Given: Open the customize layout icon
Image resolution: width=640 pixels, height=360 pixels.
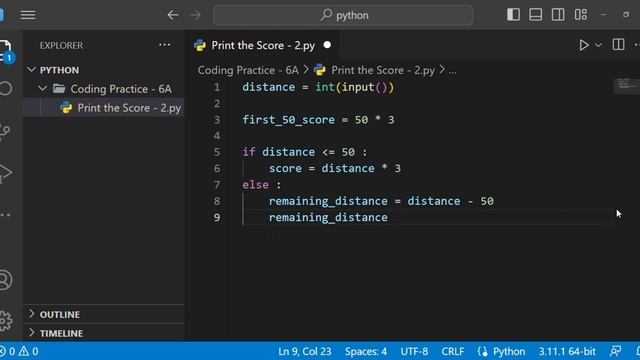Looking at the screenshot, I should pos(581,15).
